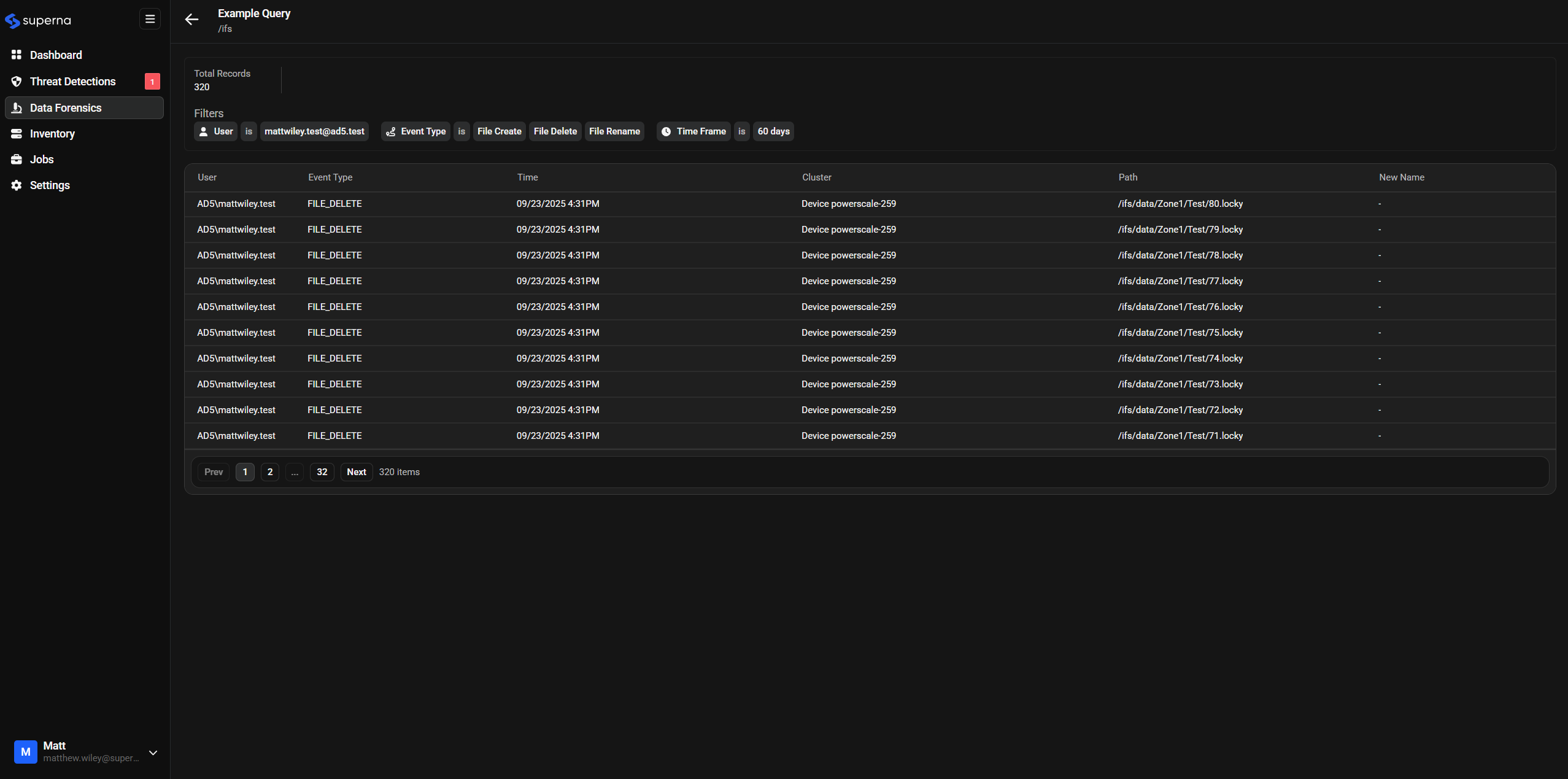Click the Cluster column header

817,177
